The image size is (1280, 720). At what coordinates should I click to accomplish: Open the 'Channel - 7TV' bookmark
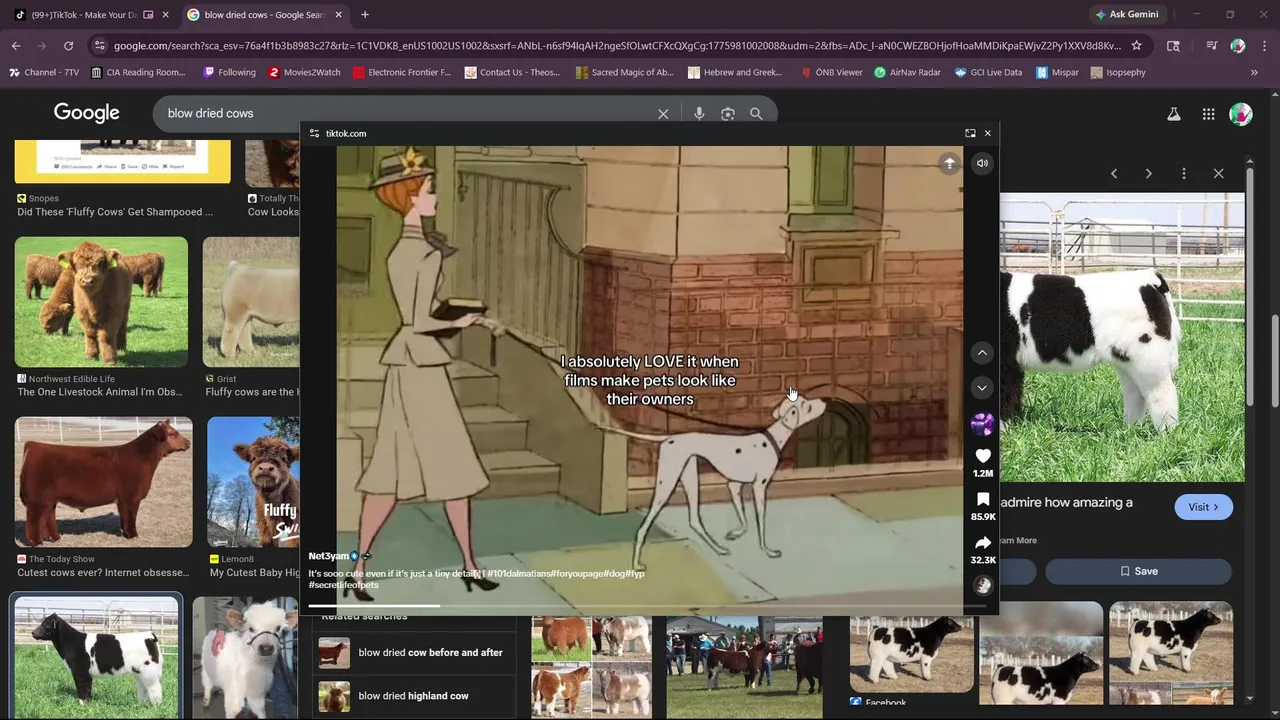pyautogui.click(x=44, y=72)
